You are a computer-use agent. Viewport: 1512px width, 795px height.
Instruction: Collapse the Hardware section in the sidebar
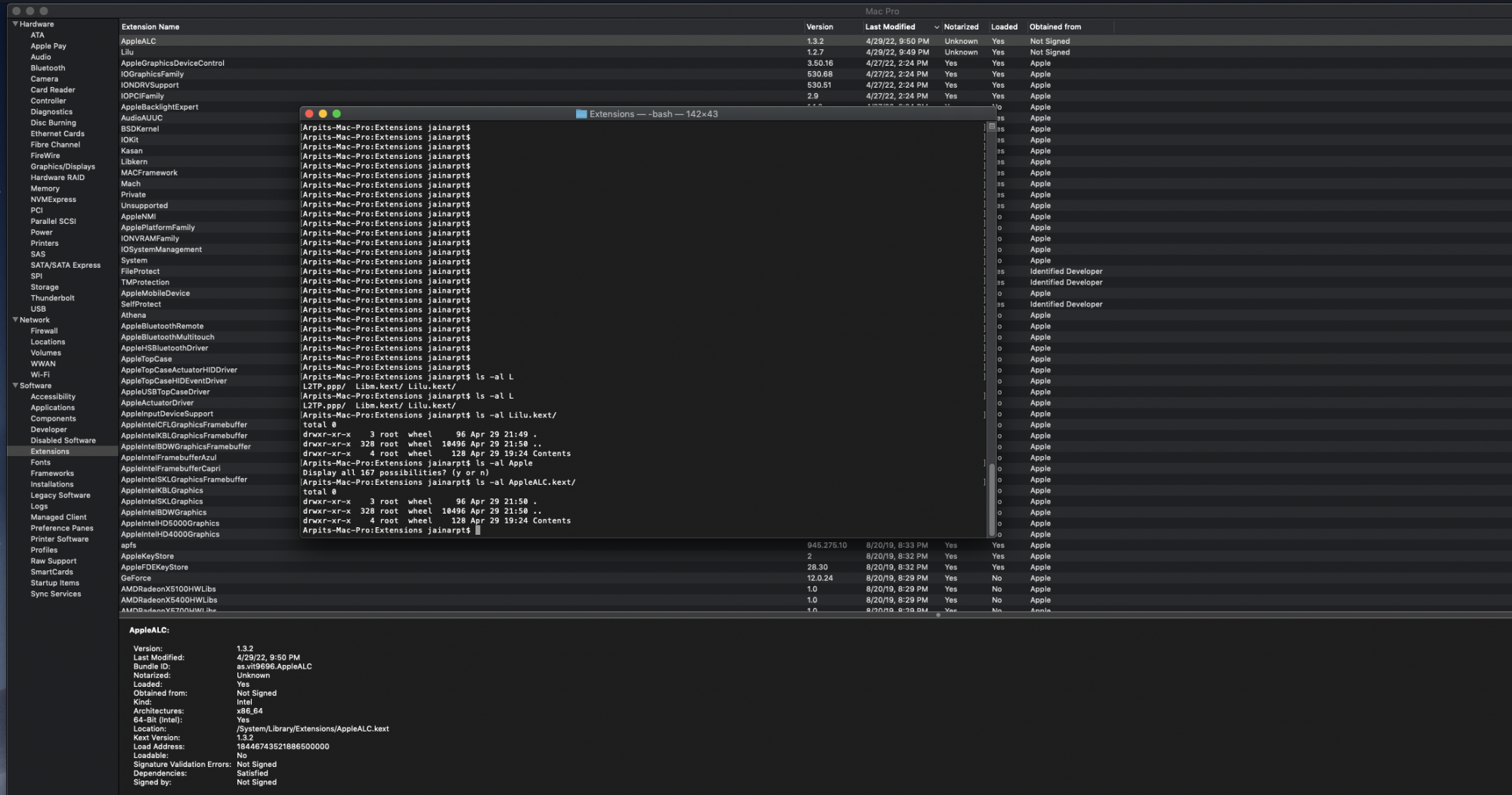[15, 24]
